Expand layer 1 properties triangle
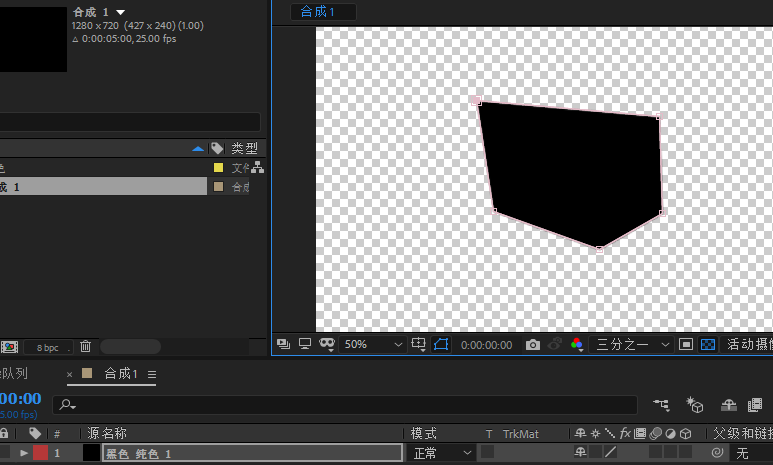The width and height of the screenshot is (773, 465). [x=24, y=453]
